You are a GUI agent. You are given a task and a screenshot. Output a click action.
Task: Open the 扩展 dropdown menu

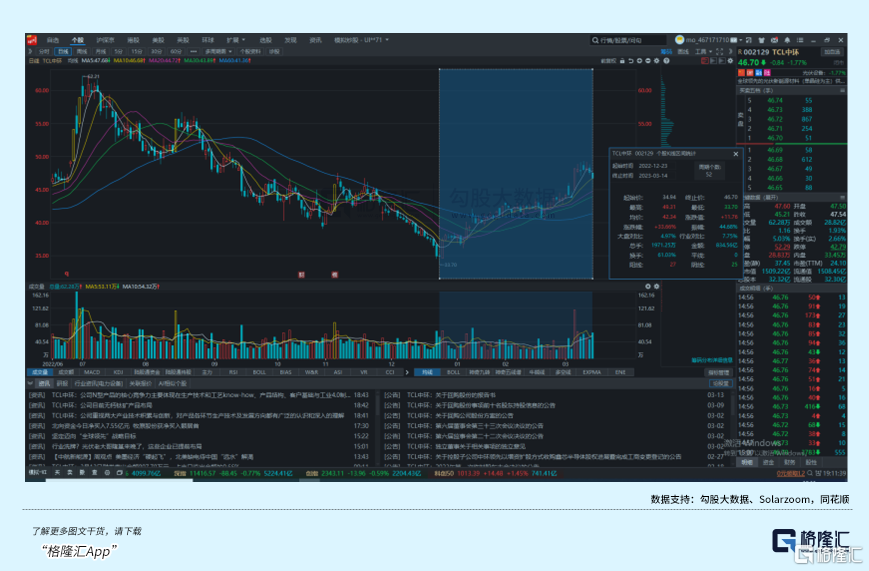236,40
